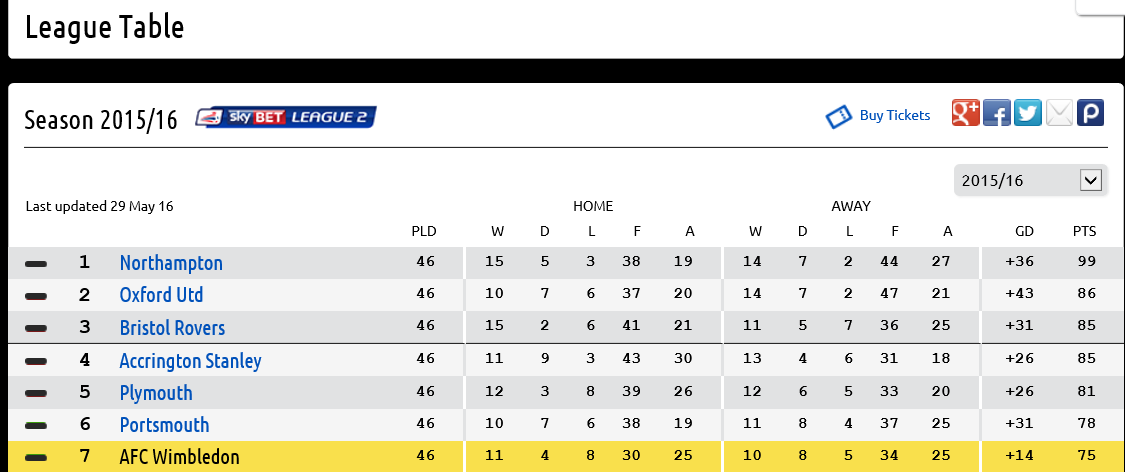The image size is (1125, 472).
Task: Go to Portsmouth team page
Action: click(164, 425)
